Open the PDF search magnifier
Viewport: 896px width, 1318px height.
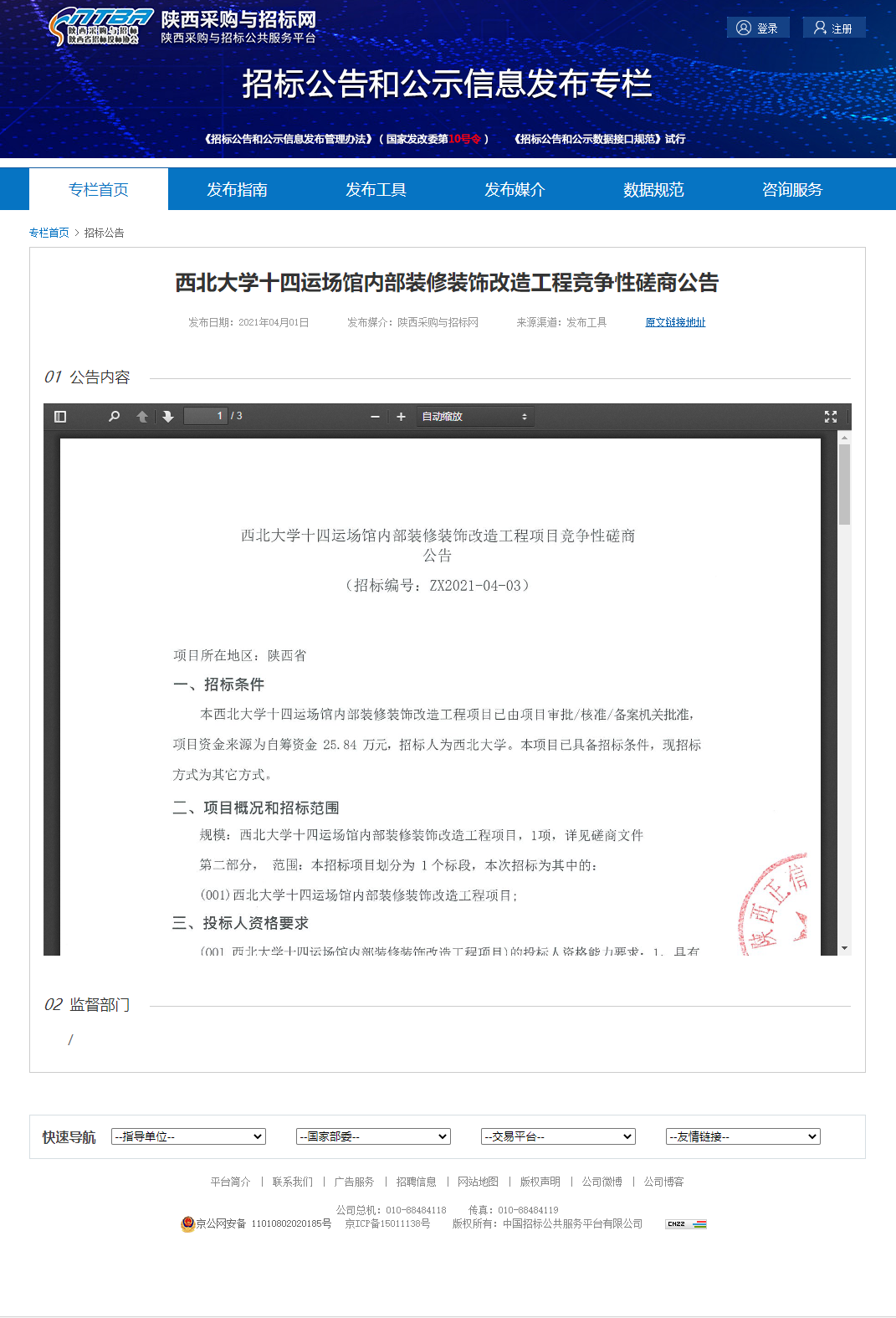coord(114,417)
